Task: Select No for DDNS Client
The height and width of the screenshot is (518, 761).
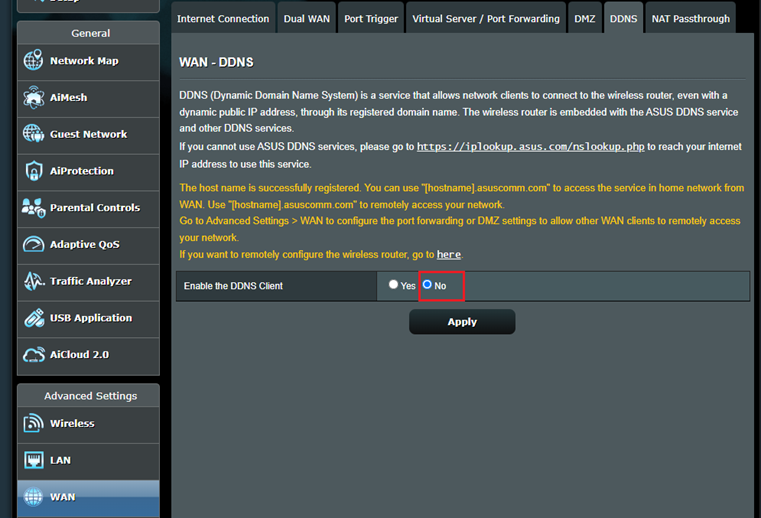Action: point(427,284)
